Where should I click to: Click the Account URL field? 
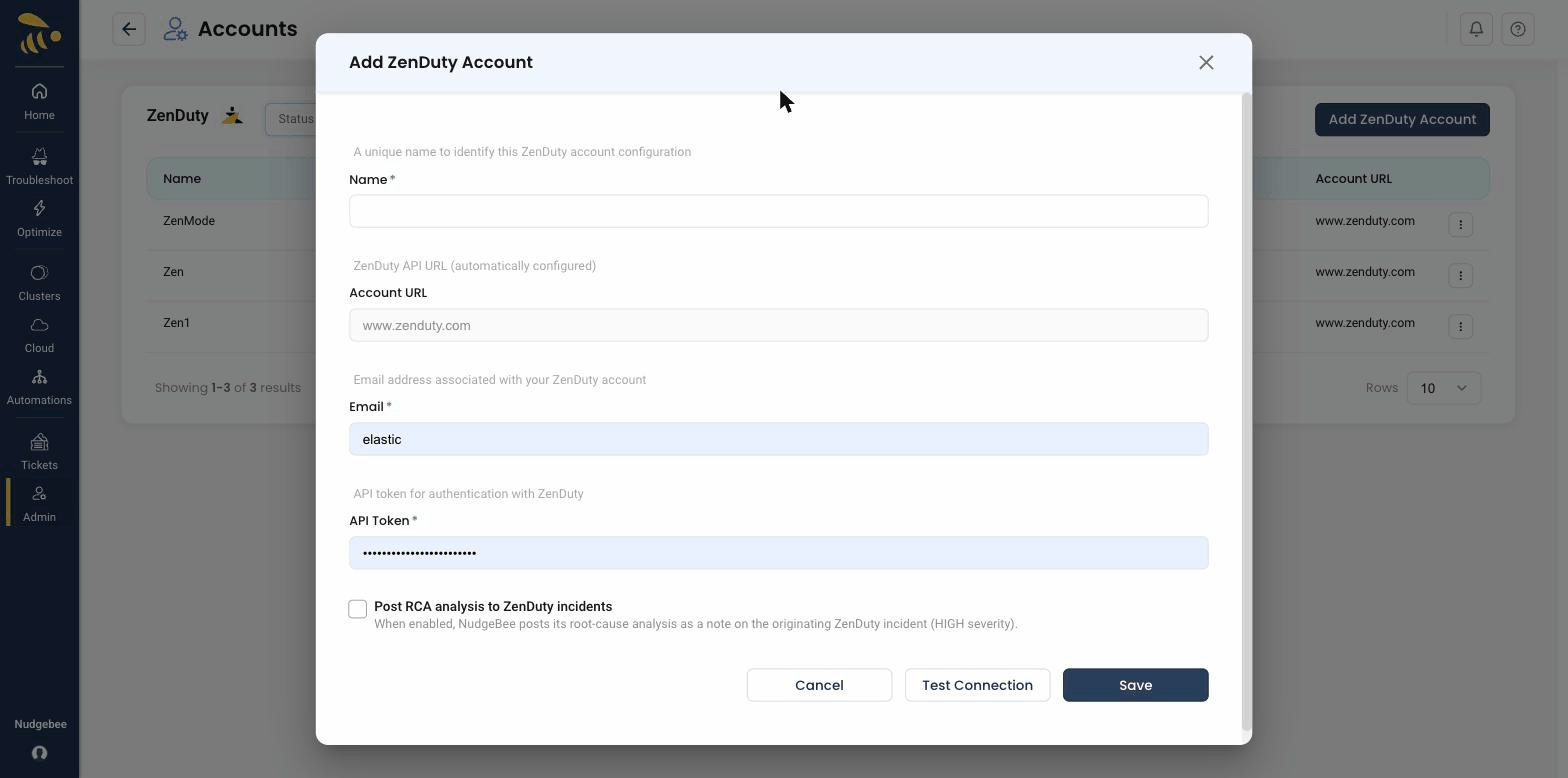(778, 325)
